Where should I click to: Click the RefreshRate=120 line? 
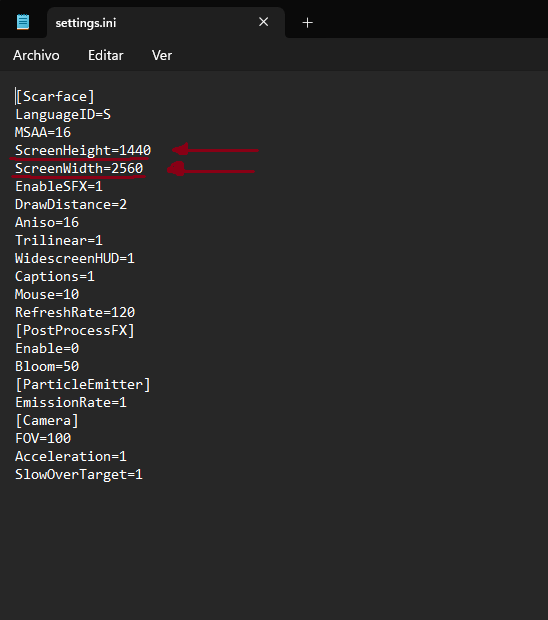tap(75, 312)
